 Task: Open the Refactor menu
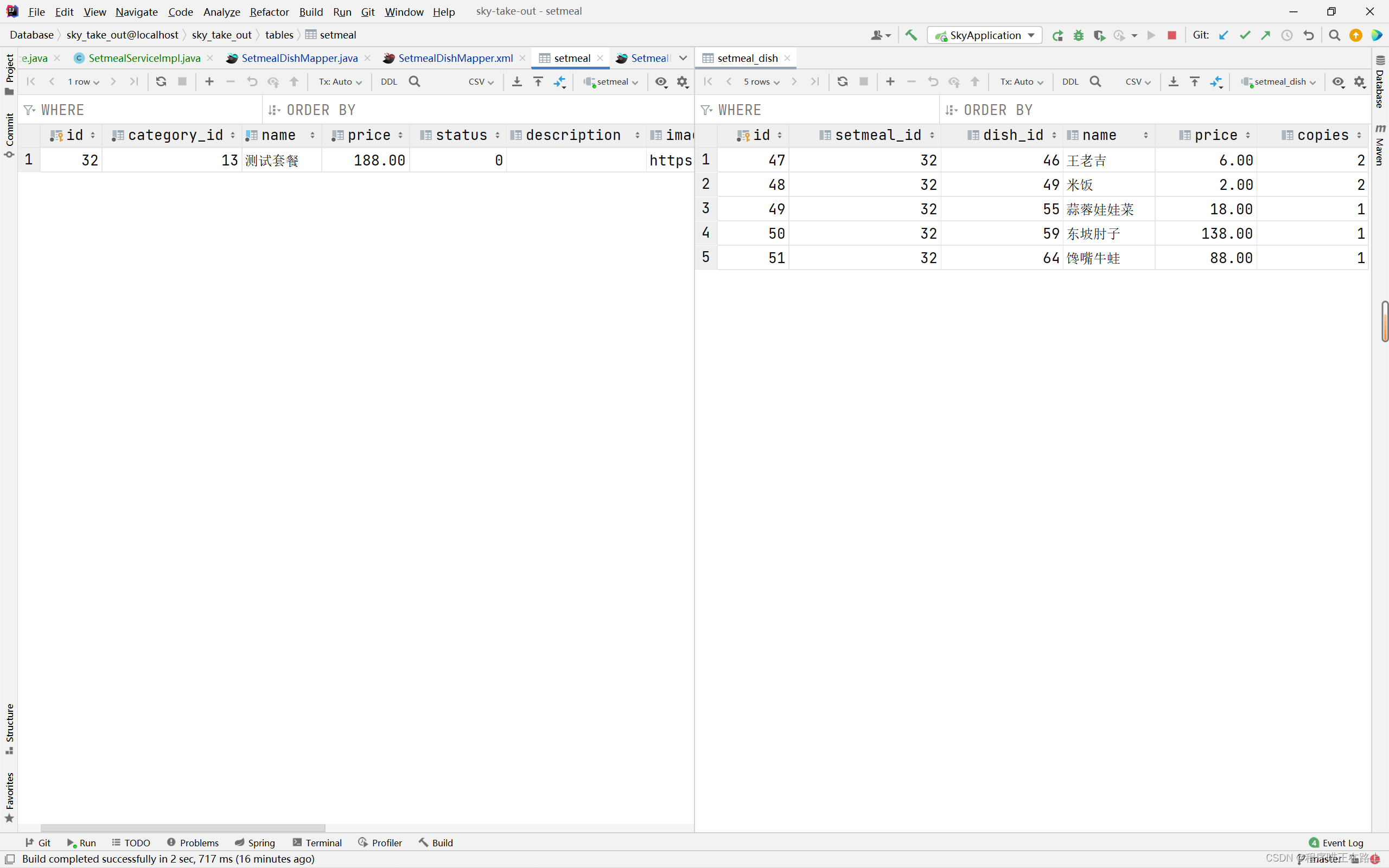pyautogui.click(x=269, y=11)
